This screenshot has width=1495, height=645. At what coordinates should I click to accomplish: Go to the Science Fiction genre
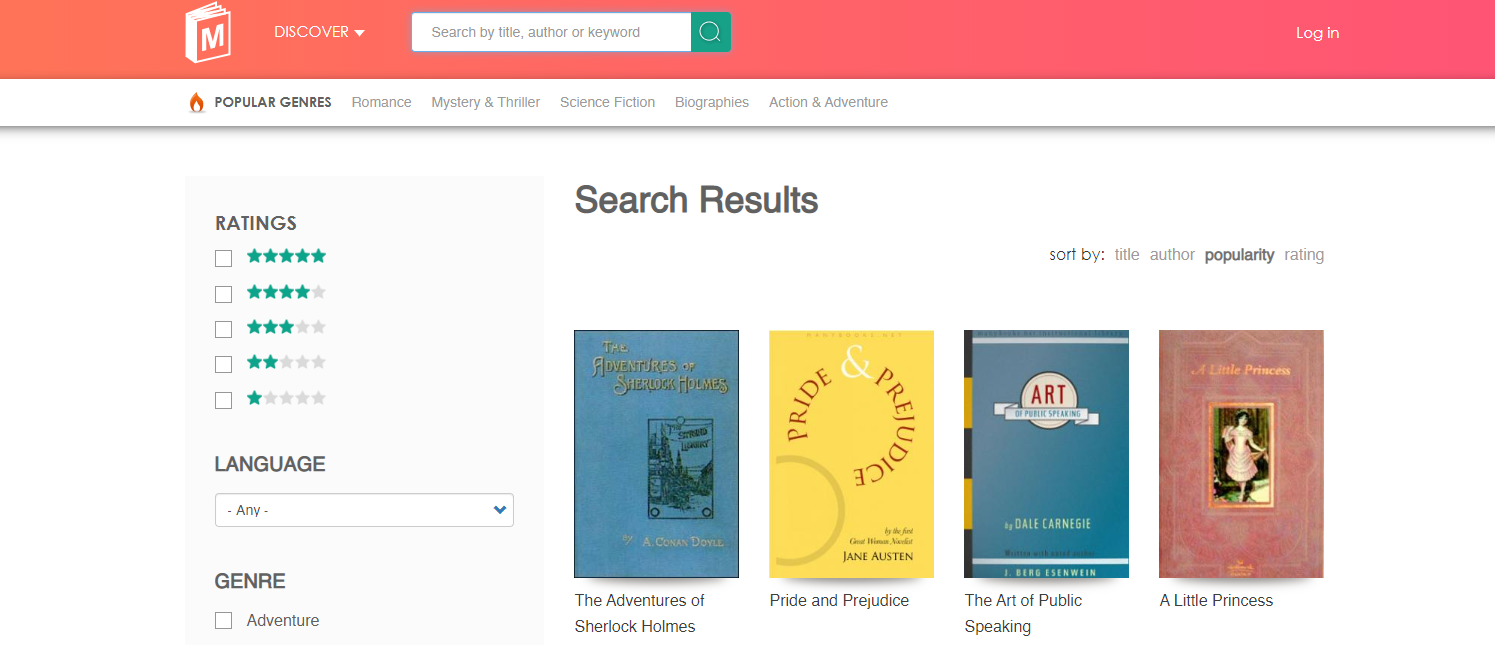(x=607, y=102)
